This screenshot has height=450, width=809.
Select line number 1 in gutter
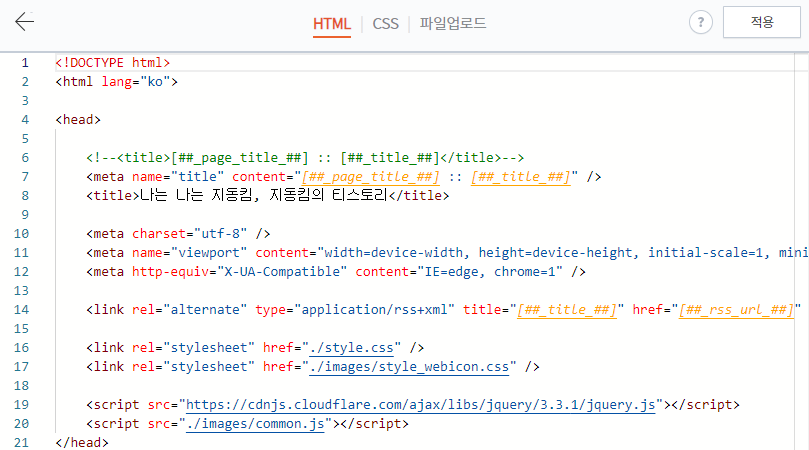click(25, 63)
